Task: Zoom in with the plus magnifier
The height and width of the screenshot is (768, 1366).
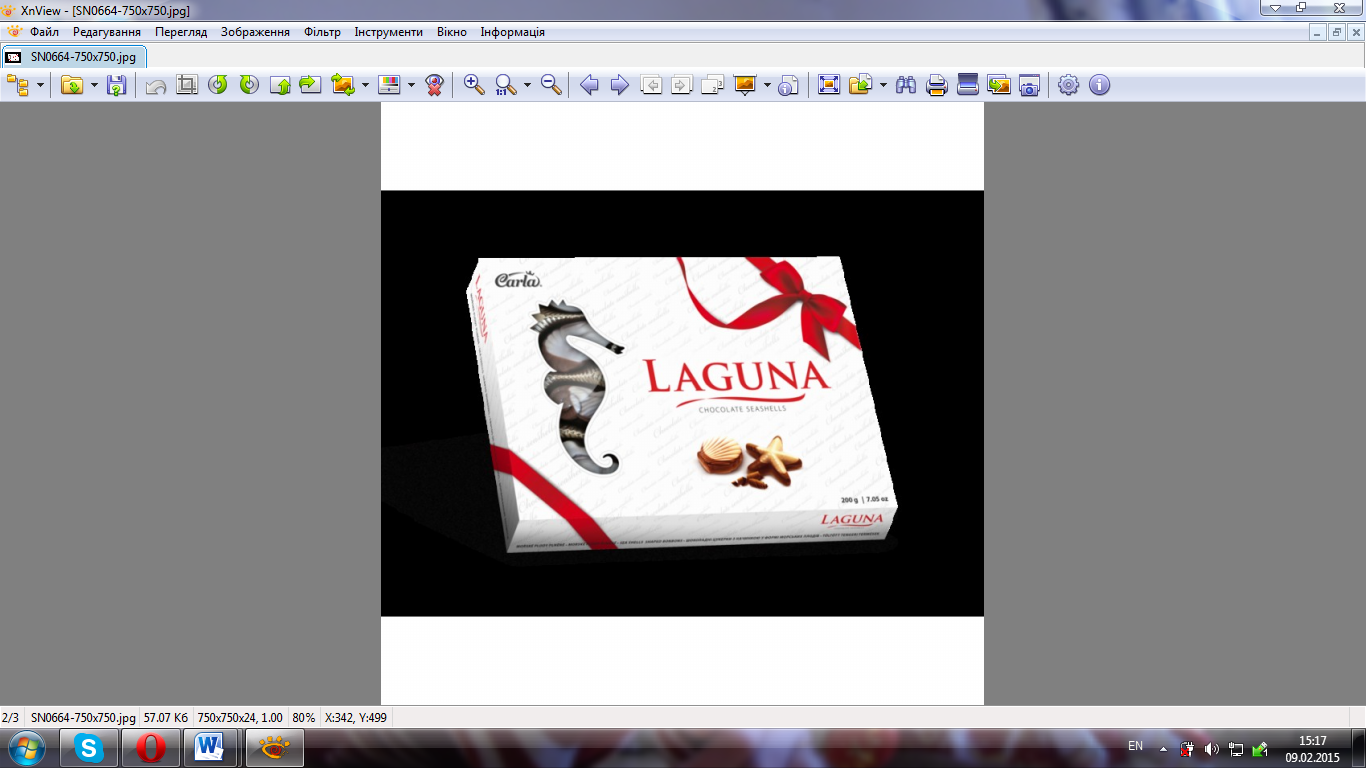Action: pos(474,85)
